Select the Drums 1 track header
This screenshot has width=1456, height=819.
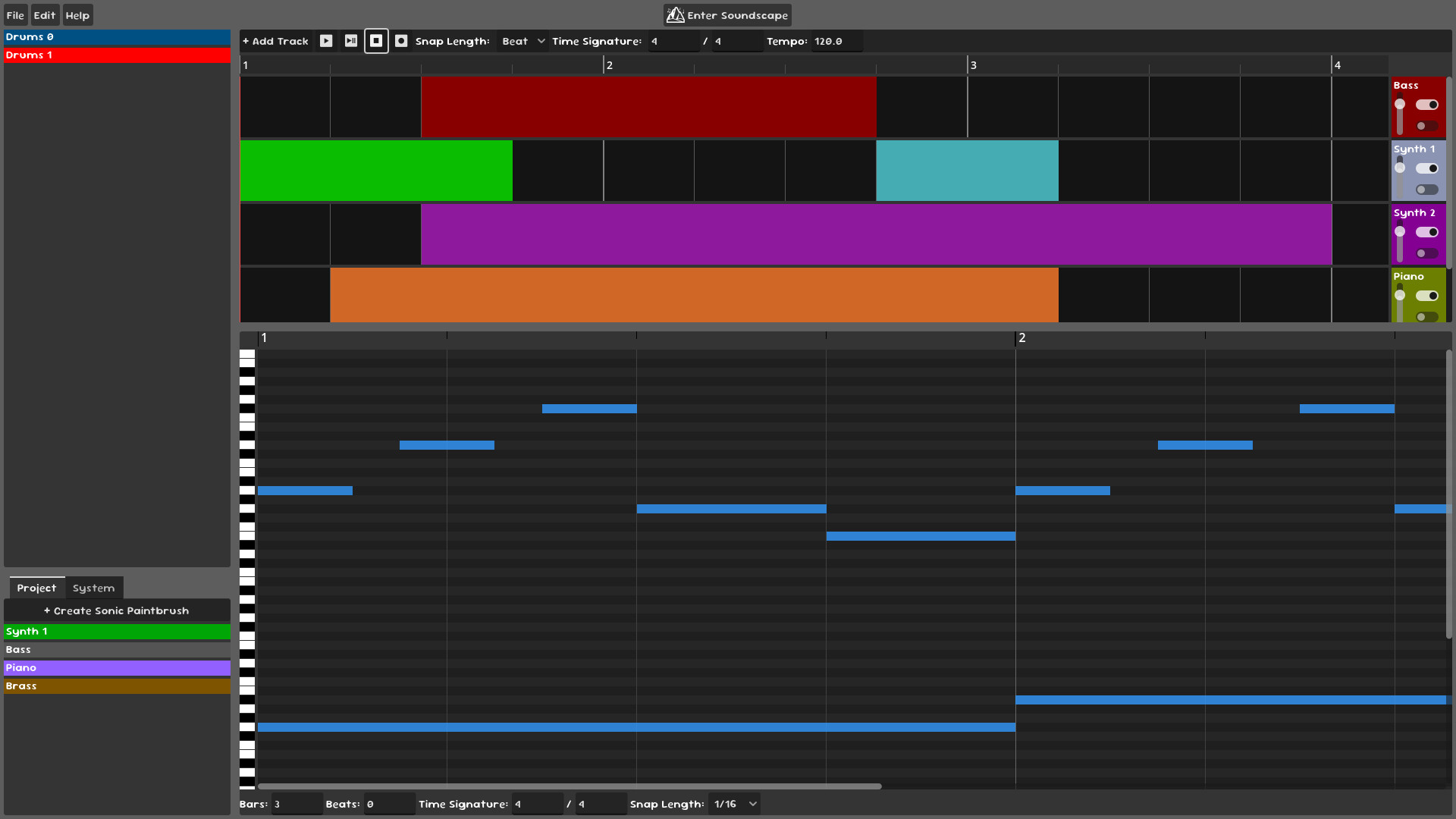point(116,55)
